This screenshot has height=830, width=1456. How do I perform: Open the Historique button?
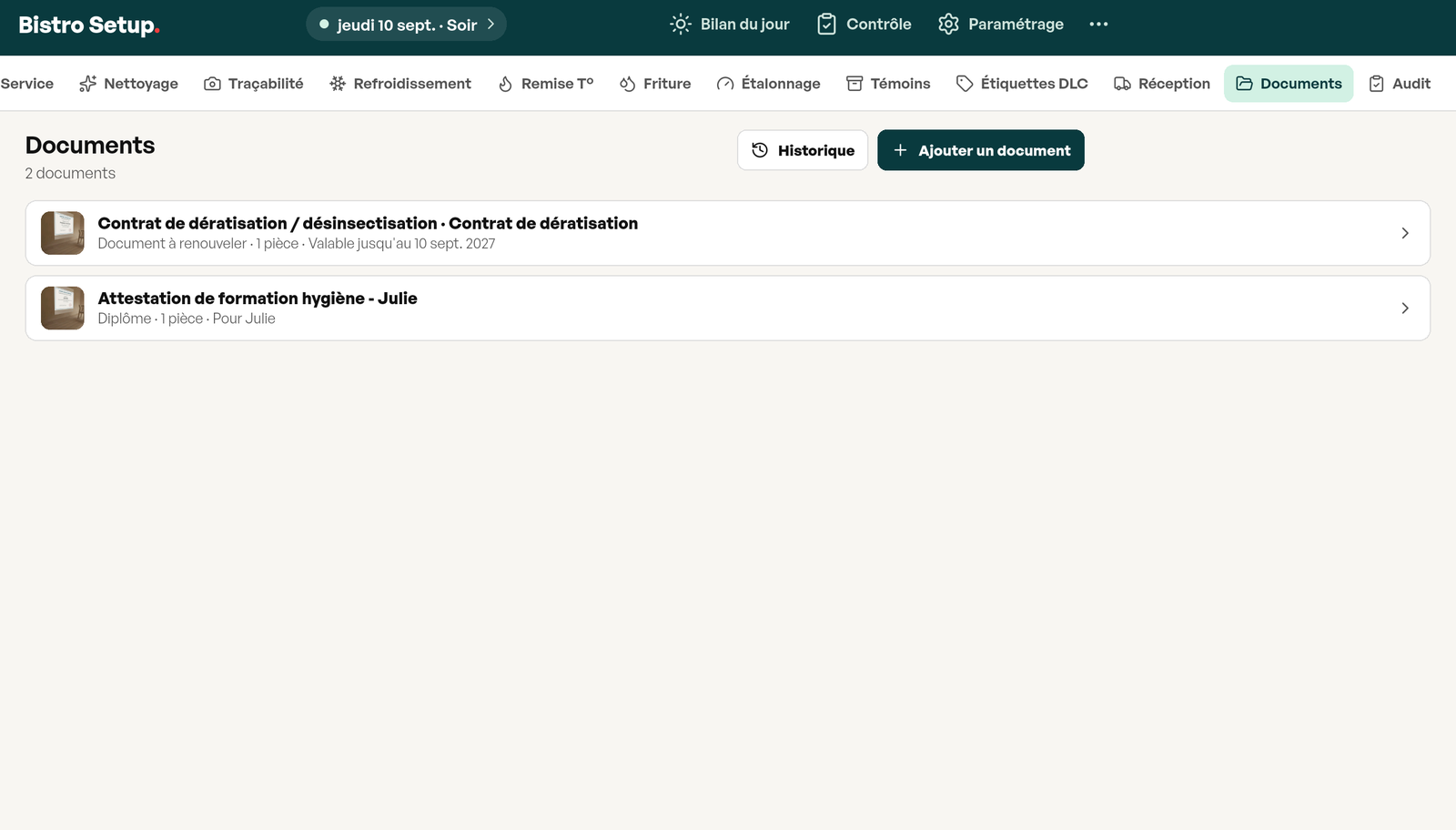[x=803, y=150]
